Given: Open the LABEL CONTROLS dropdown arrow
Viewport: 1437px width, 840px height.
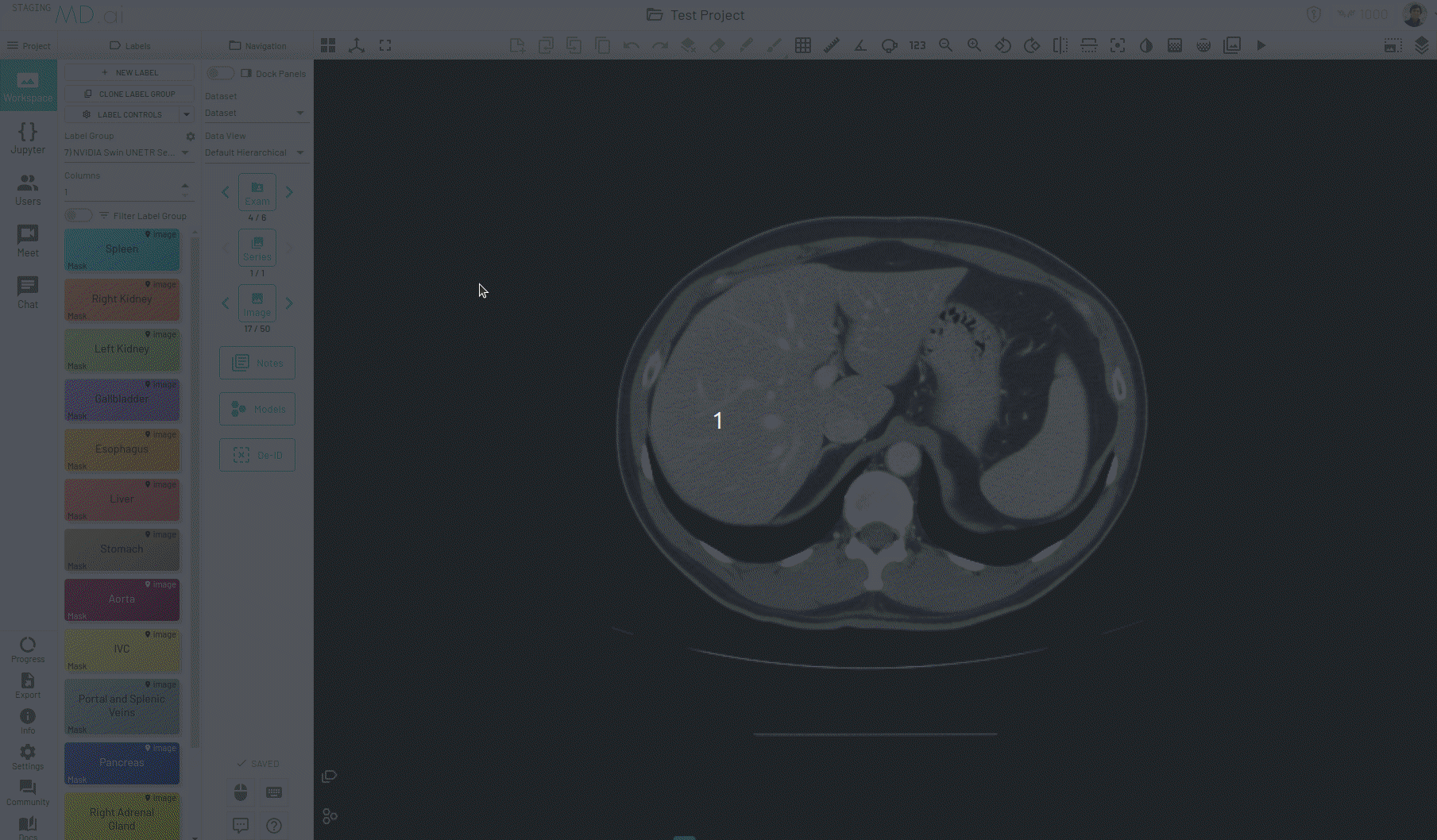Looking at the screenshot, I should pyautogui.click(x=186, y=114).
